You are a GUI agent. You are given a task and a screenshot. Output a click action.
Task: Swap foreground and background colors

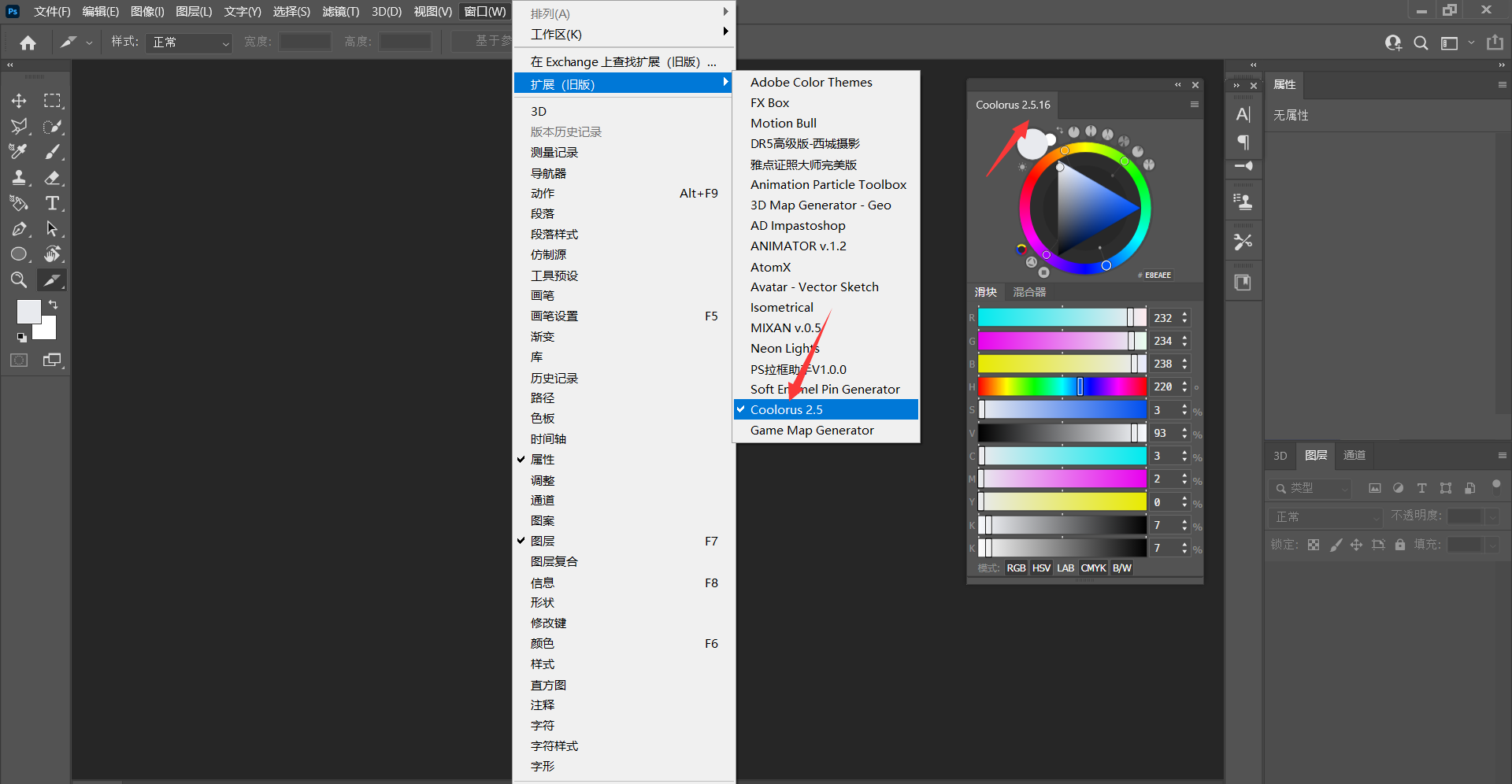pos(54,305)
